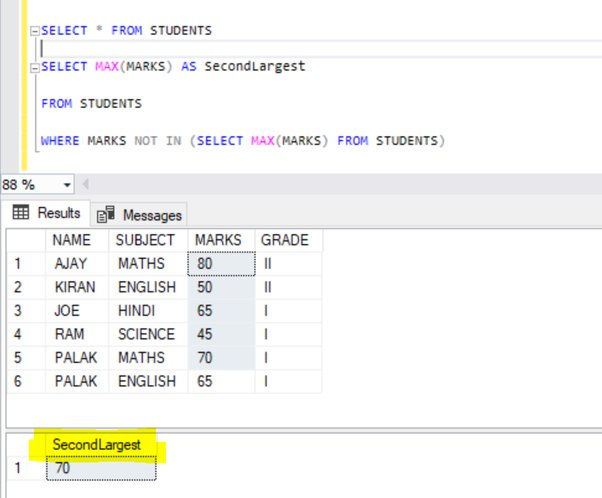
Task: Click grade I cell in JOE's row
Action: pos(288,311)
